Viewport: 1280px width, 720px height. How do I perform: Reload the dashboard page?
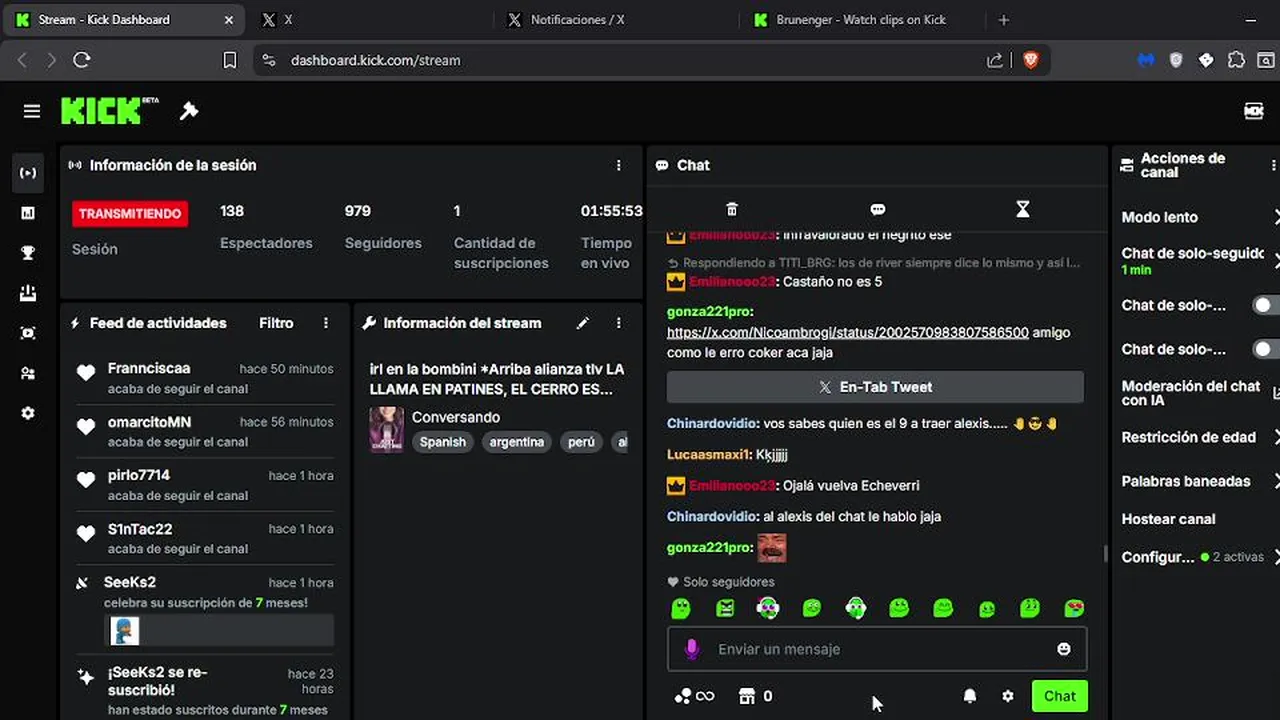(82, 60)
